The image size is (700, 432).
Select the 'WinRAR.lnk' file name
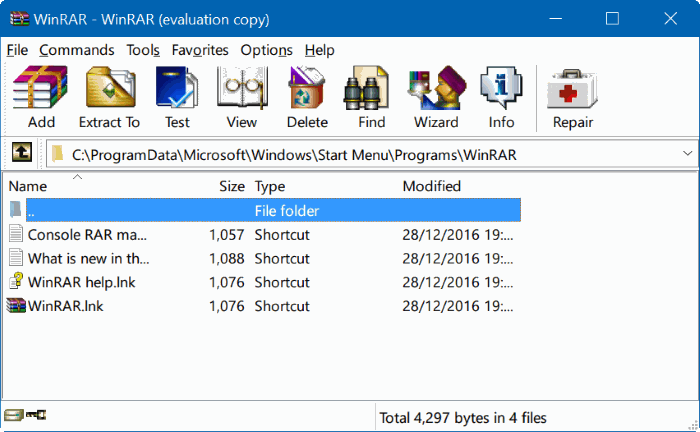(66, 306)
